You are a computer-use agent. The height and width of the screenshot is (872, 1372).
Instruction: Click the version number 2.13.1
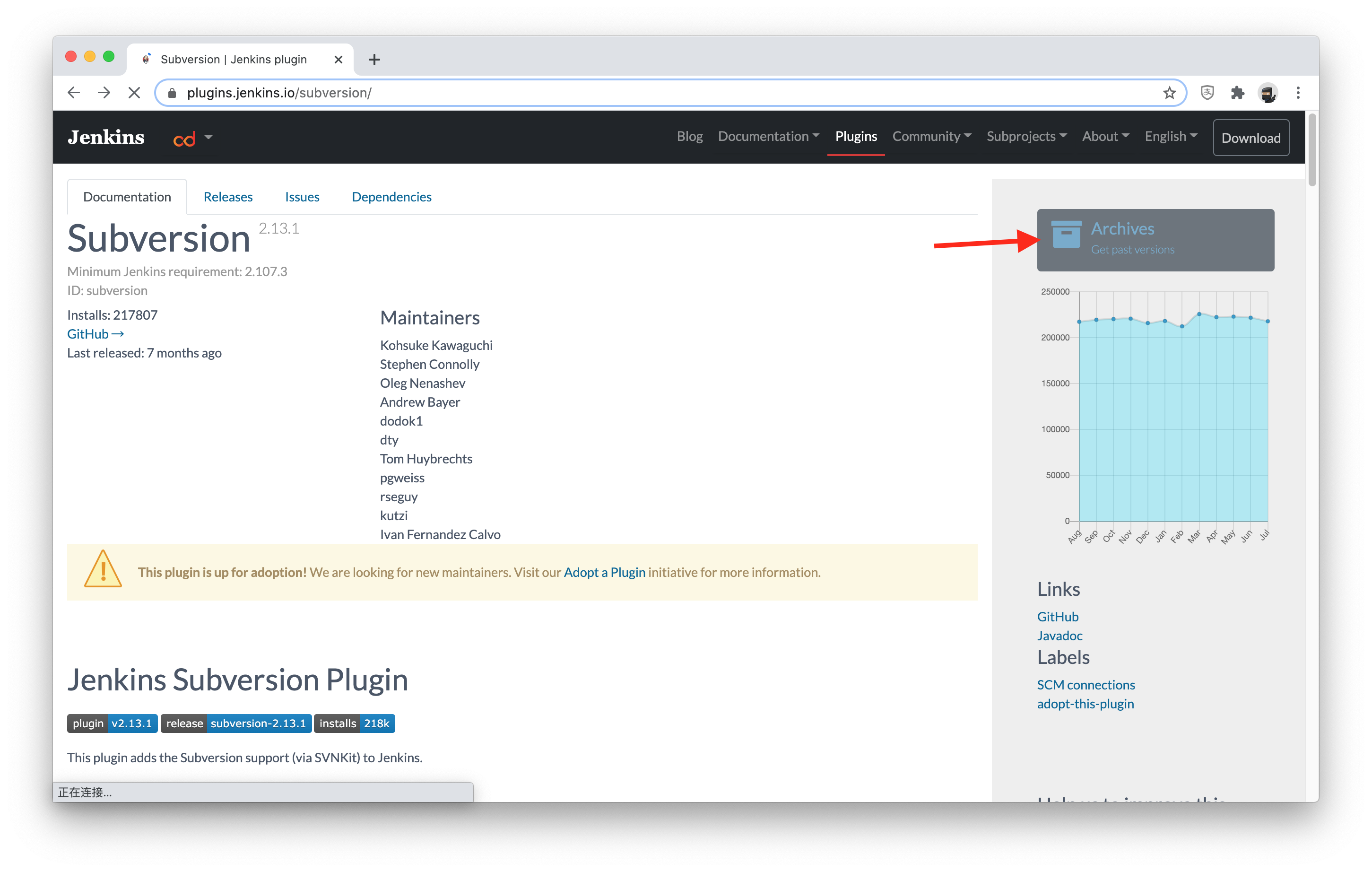tap(278, 228)
